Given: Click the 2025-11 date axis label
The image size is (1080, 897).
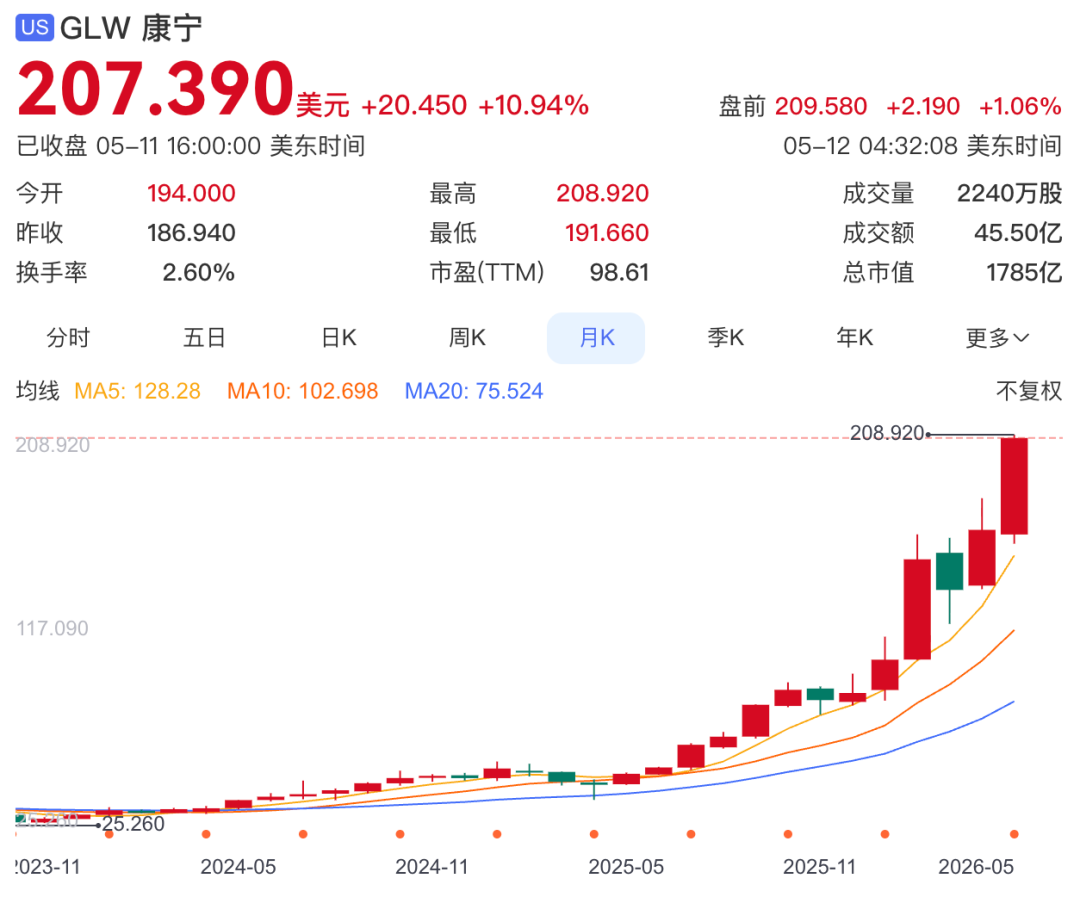Looking at the screenshot, I should coord(820,867).
